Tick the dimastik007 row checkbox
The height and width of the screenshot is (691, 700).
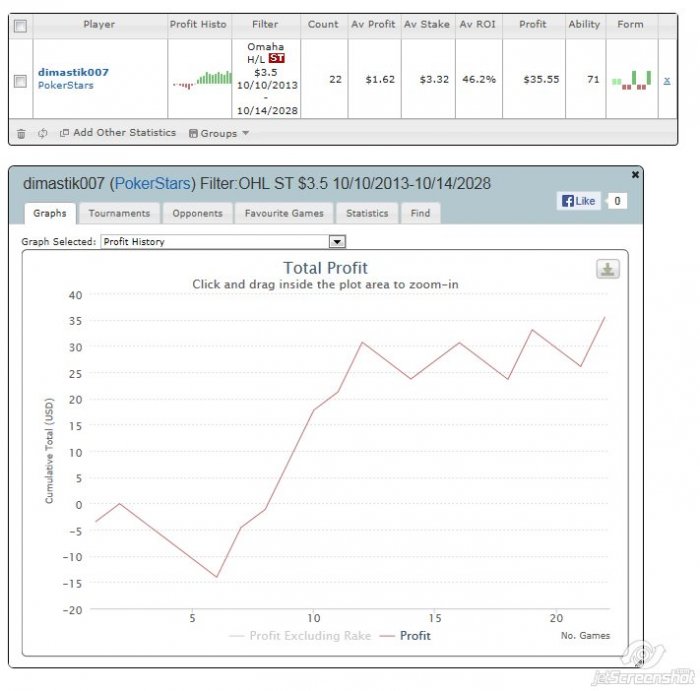pos(20,81)
